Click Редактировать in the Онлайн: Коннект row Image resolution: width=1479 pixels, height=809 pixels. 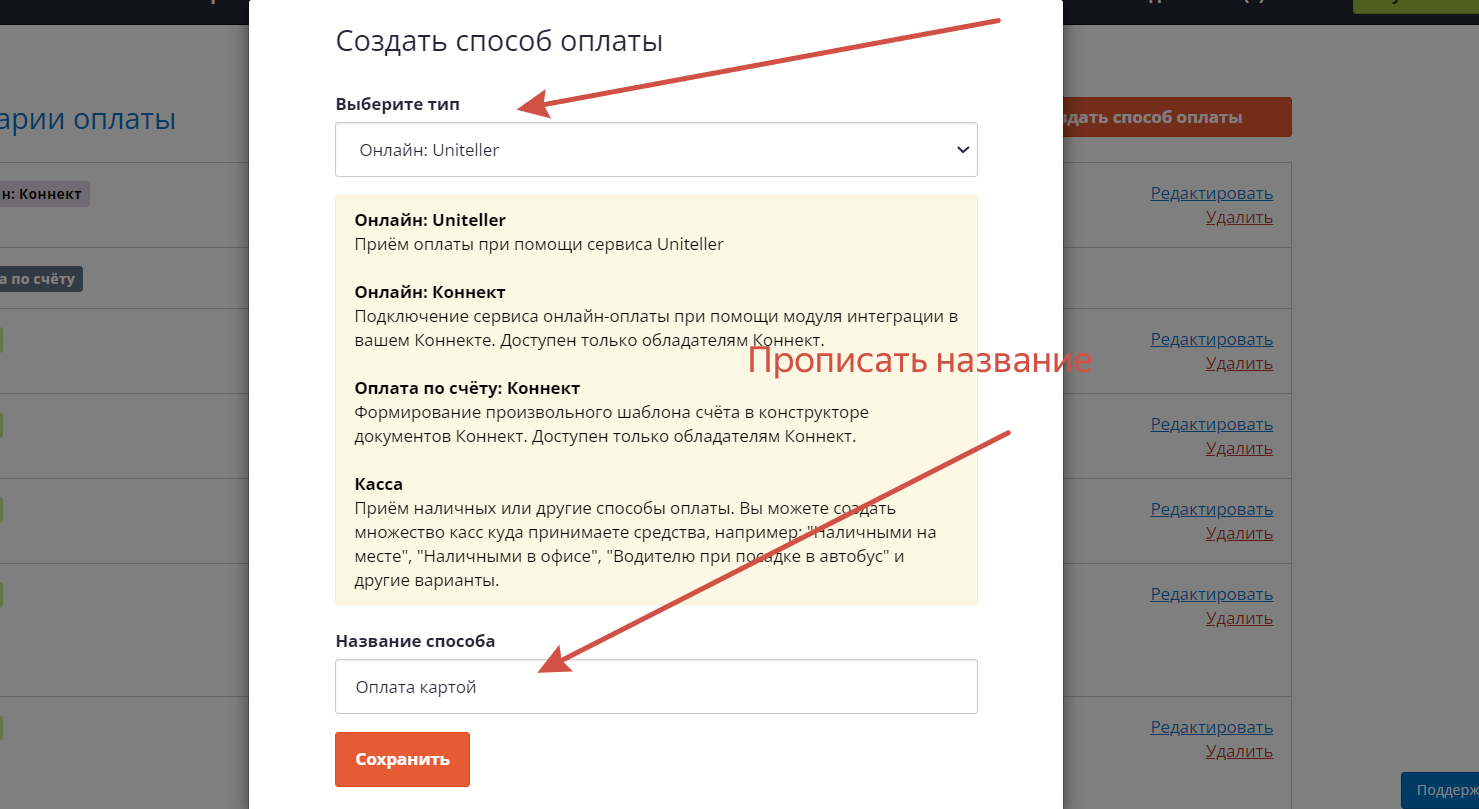point(1211,193)
